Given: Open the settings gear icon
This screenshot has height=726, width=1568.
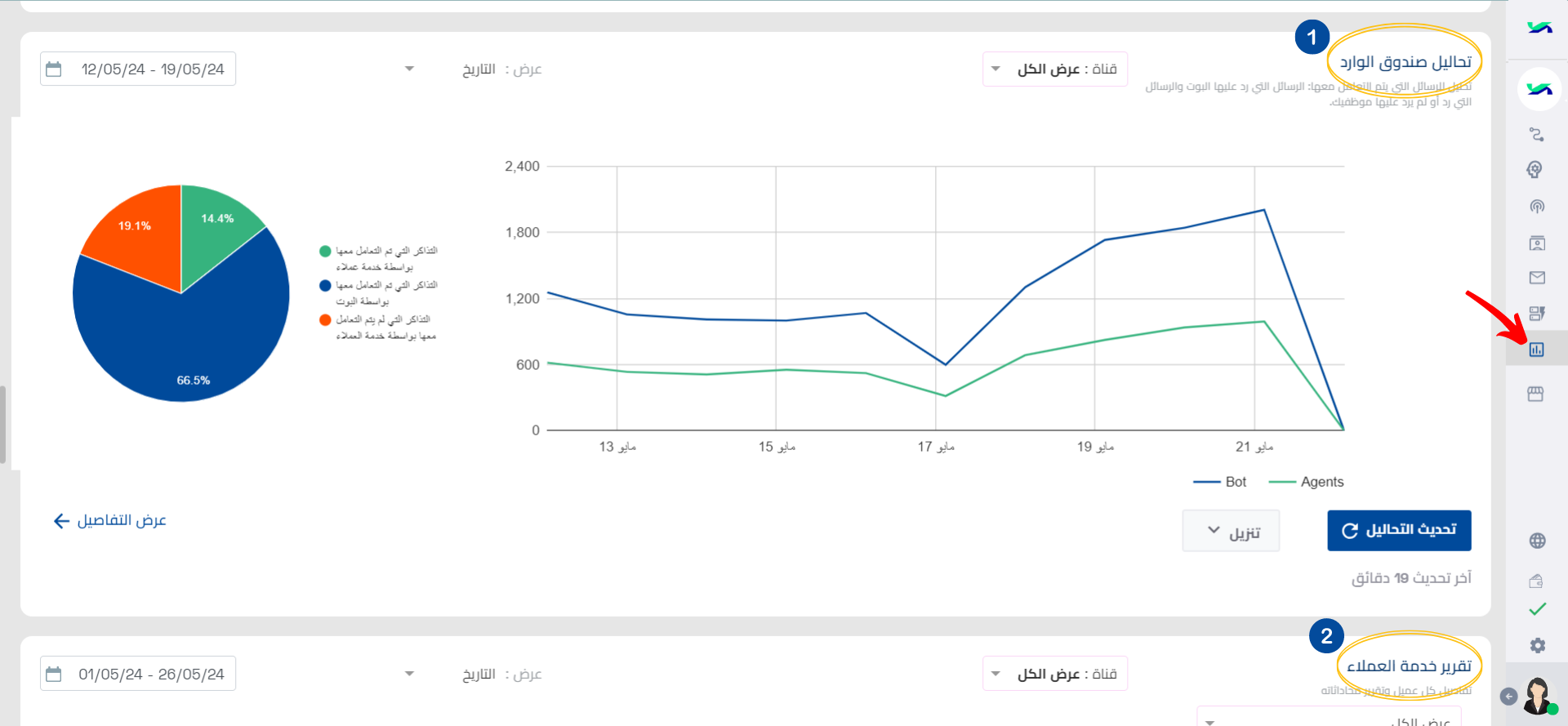Looking at the screenshot, I should (x=1537, y=645).
